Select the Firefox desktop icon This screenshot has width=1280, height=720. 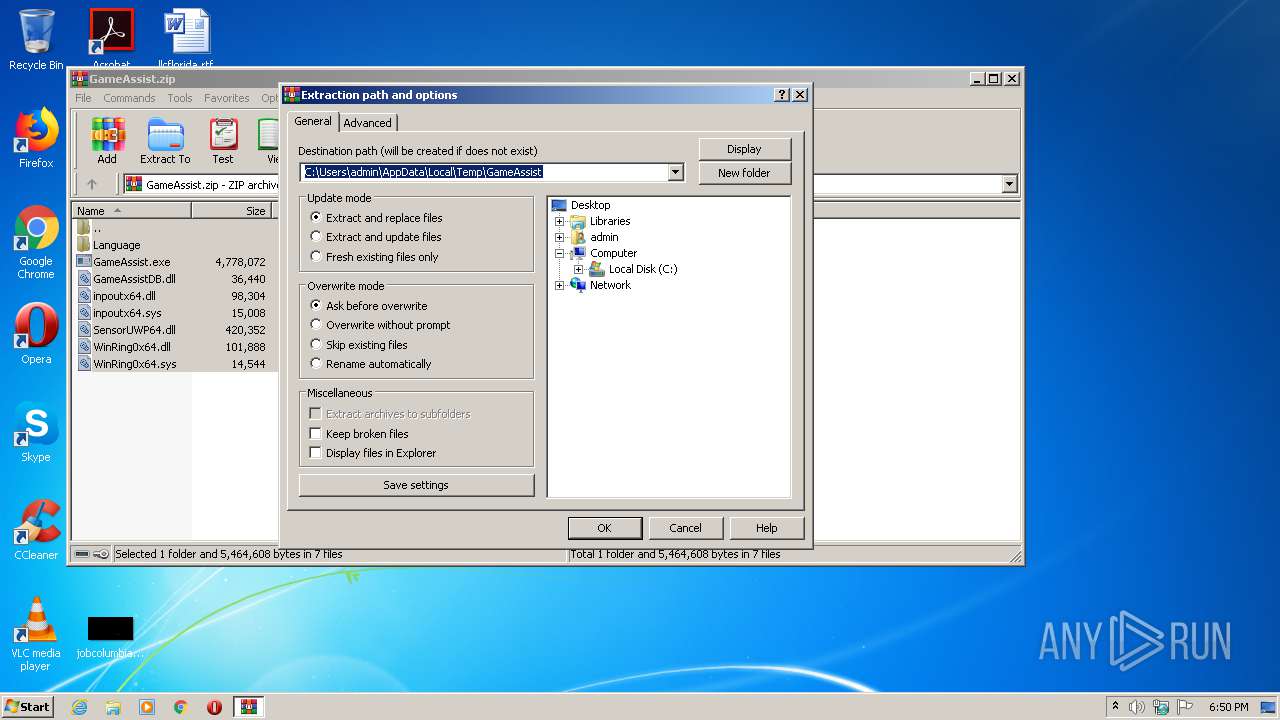click(36, 138)
